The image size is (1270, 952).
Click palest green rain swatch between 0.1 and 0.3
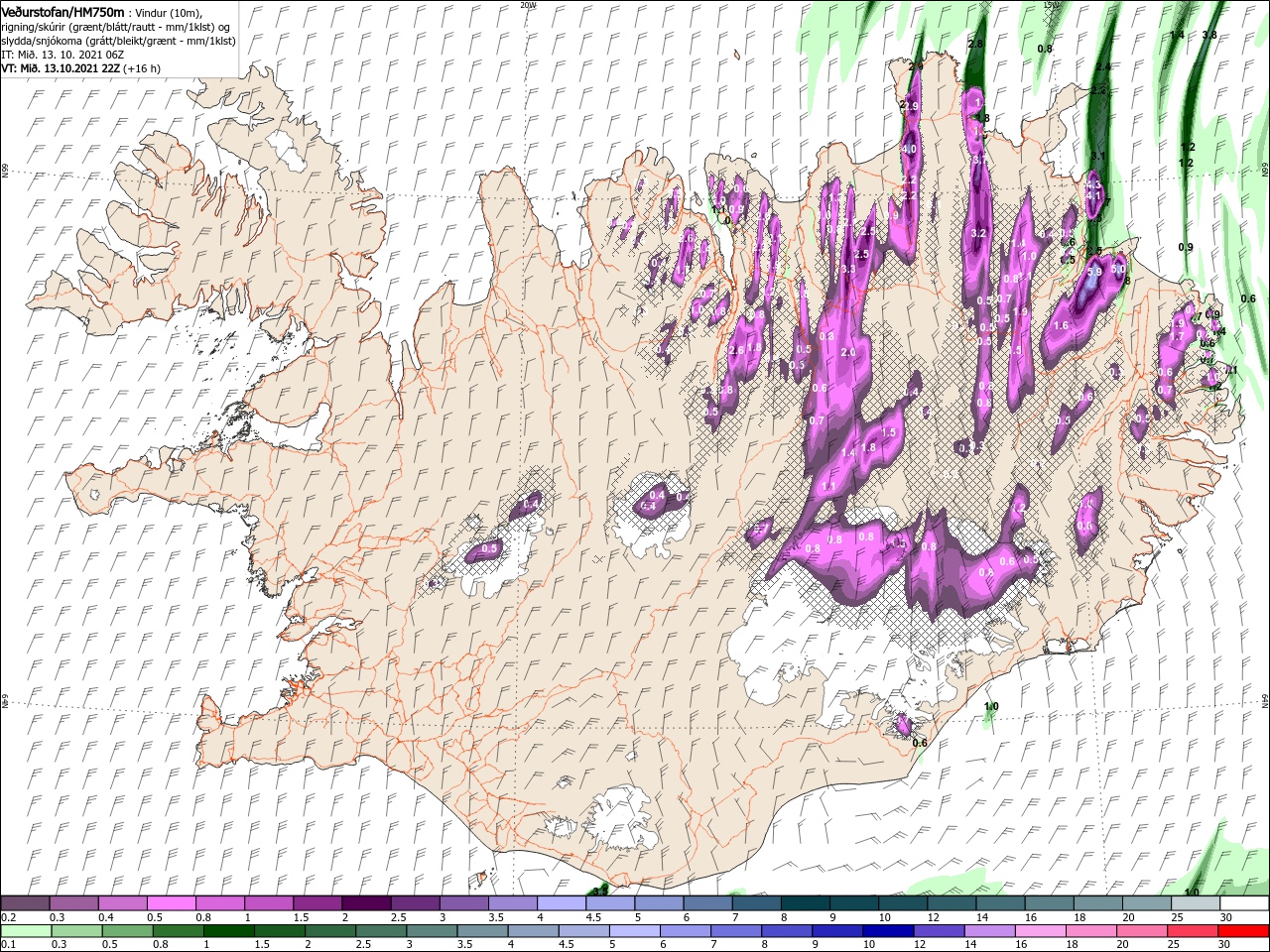pos(25,931)
